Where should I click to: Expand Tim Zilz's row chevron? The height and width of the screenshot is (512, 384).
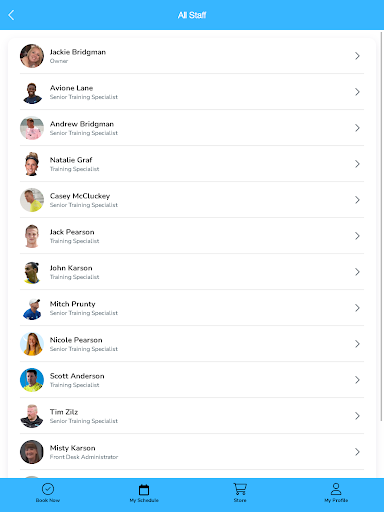tap(357, 416)
